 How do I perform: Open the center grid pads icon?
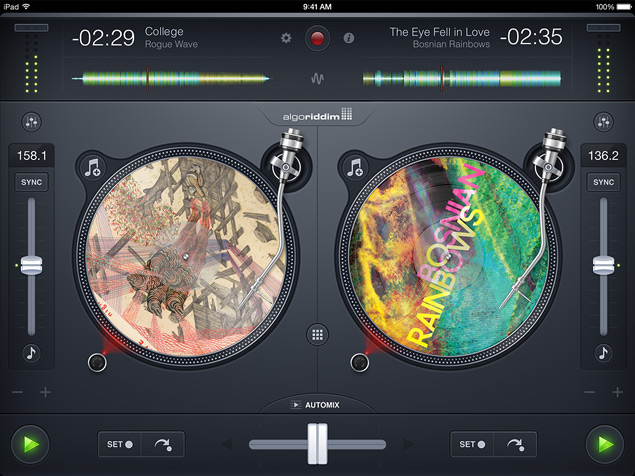pyautogui.click(x=317, y=335)
